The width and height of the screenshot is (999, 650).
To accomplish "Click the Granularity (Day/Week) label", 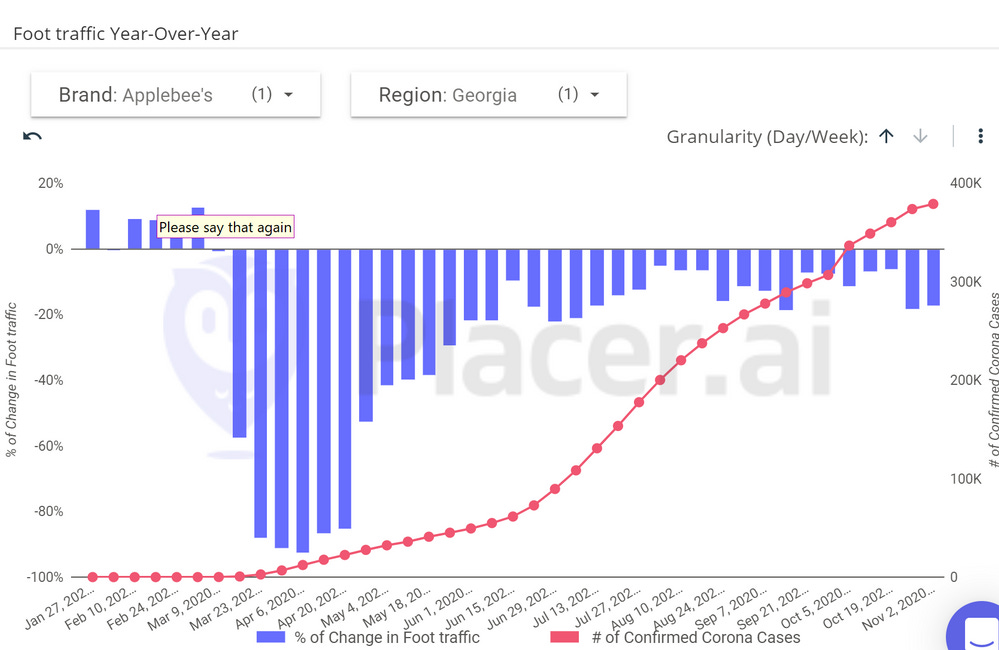I will coord(767,136).
